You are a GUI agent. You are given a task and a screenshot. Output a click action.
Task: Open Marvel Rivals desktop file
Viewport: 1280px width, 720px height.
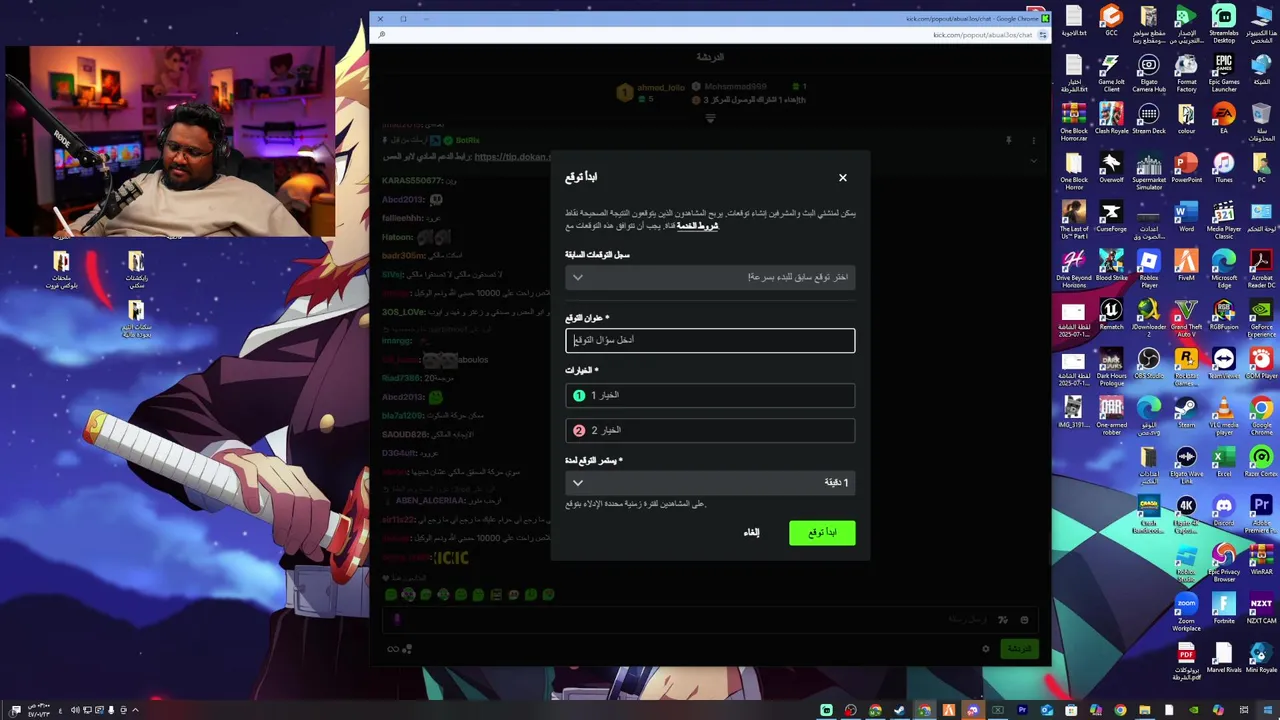pyautogui.click(x=1224, y=658)
